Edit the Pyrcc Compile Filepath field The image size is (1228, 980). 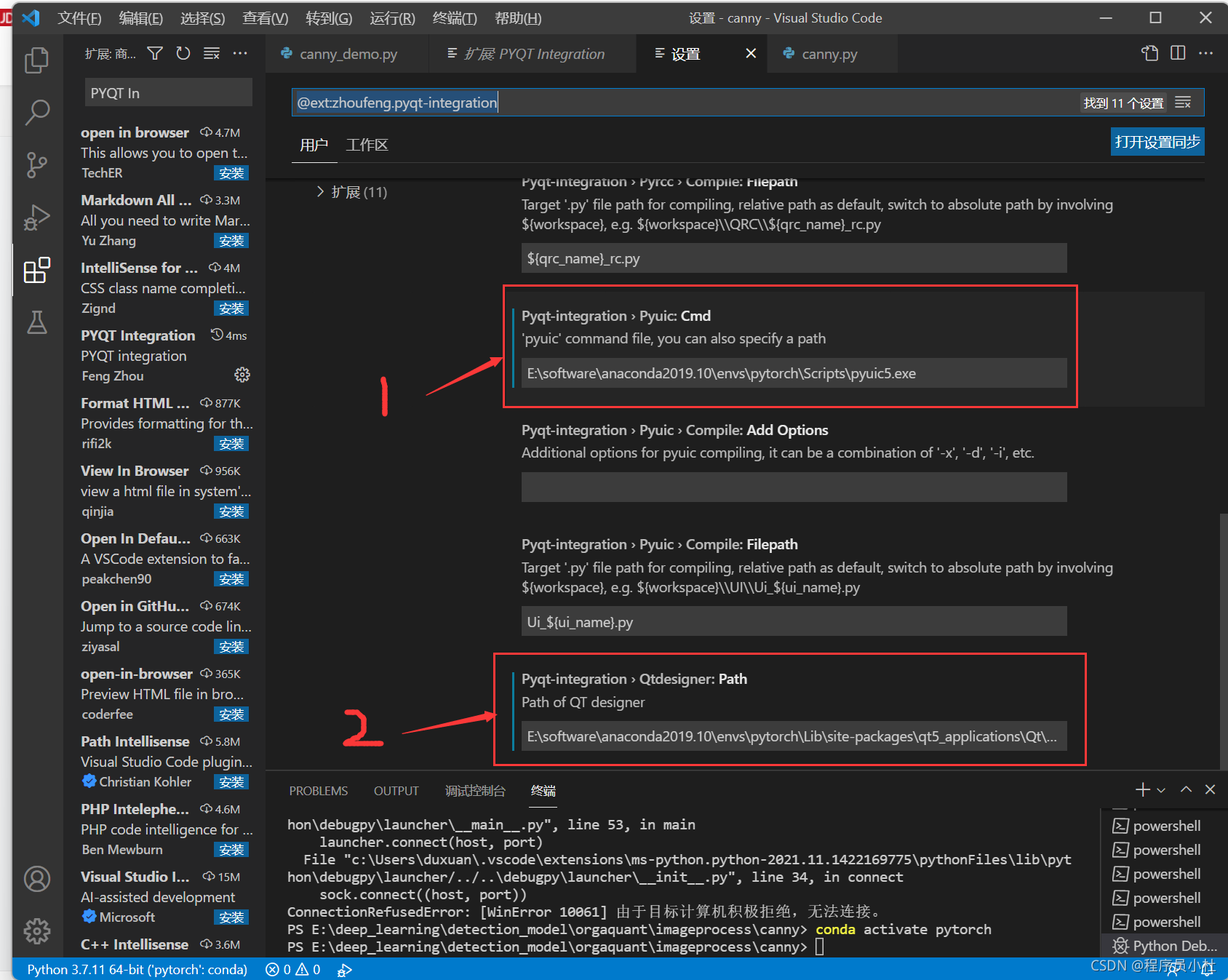tap(794, 258)
